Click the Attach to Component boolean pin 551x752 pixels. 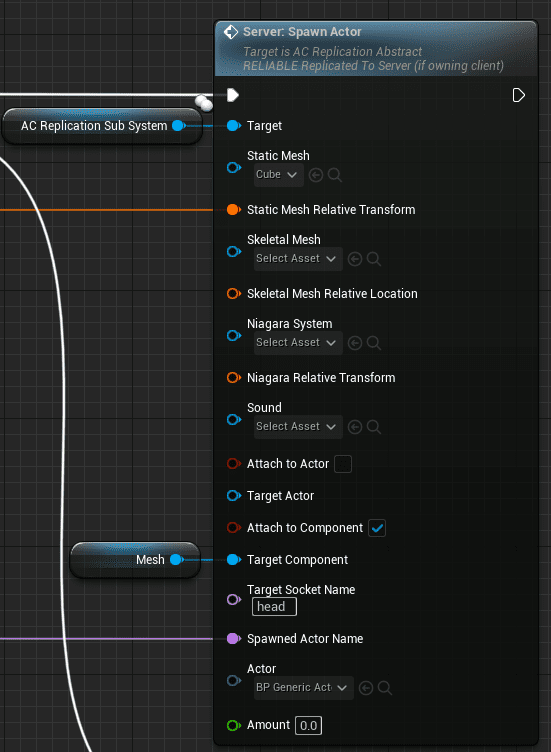point(234,528)
